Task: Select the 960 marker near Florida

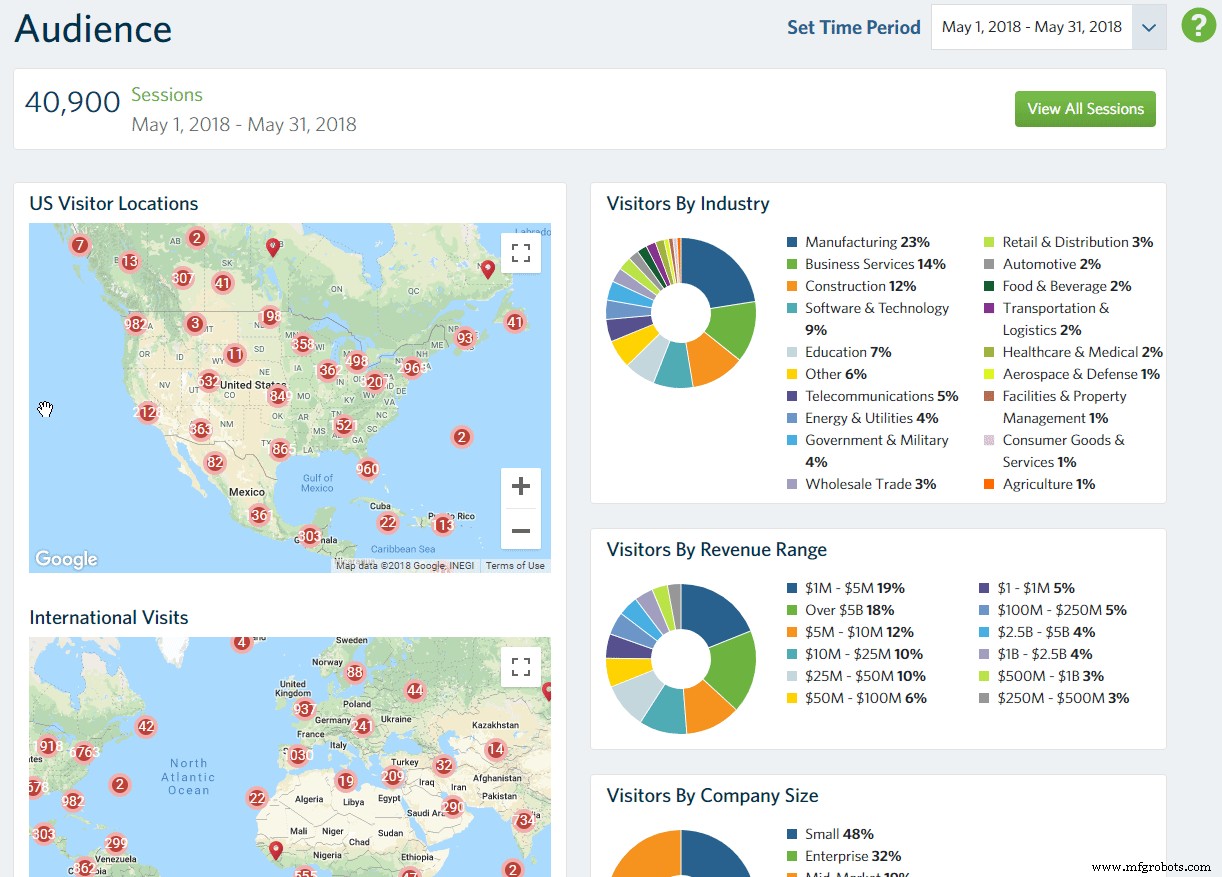Action: [x=367, y=468]
